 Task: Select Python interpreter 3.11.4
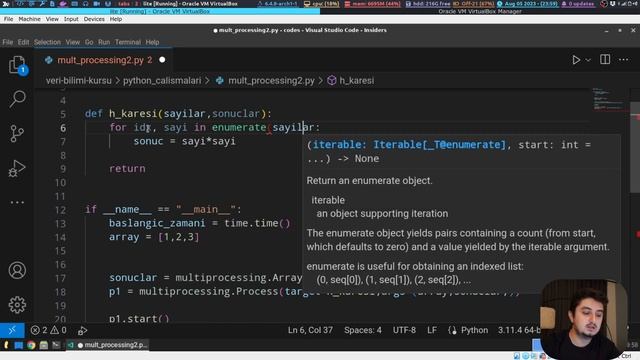[x=518, y=330]
